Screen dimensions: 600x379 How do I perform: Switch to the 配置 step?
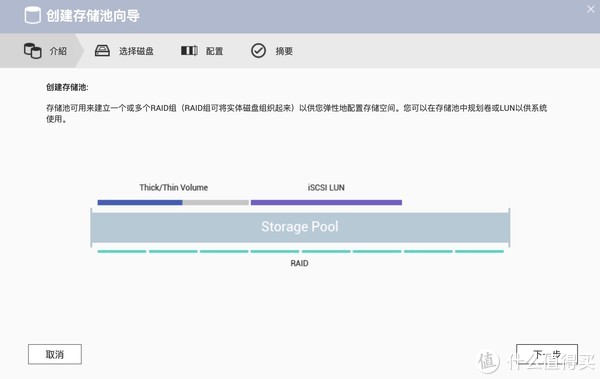pos(202,51)
